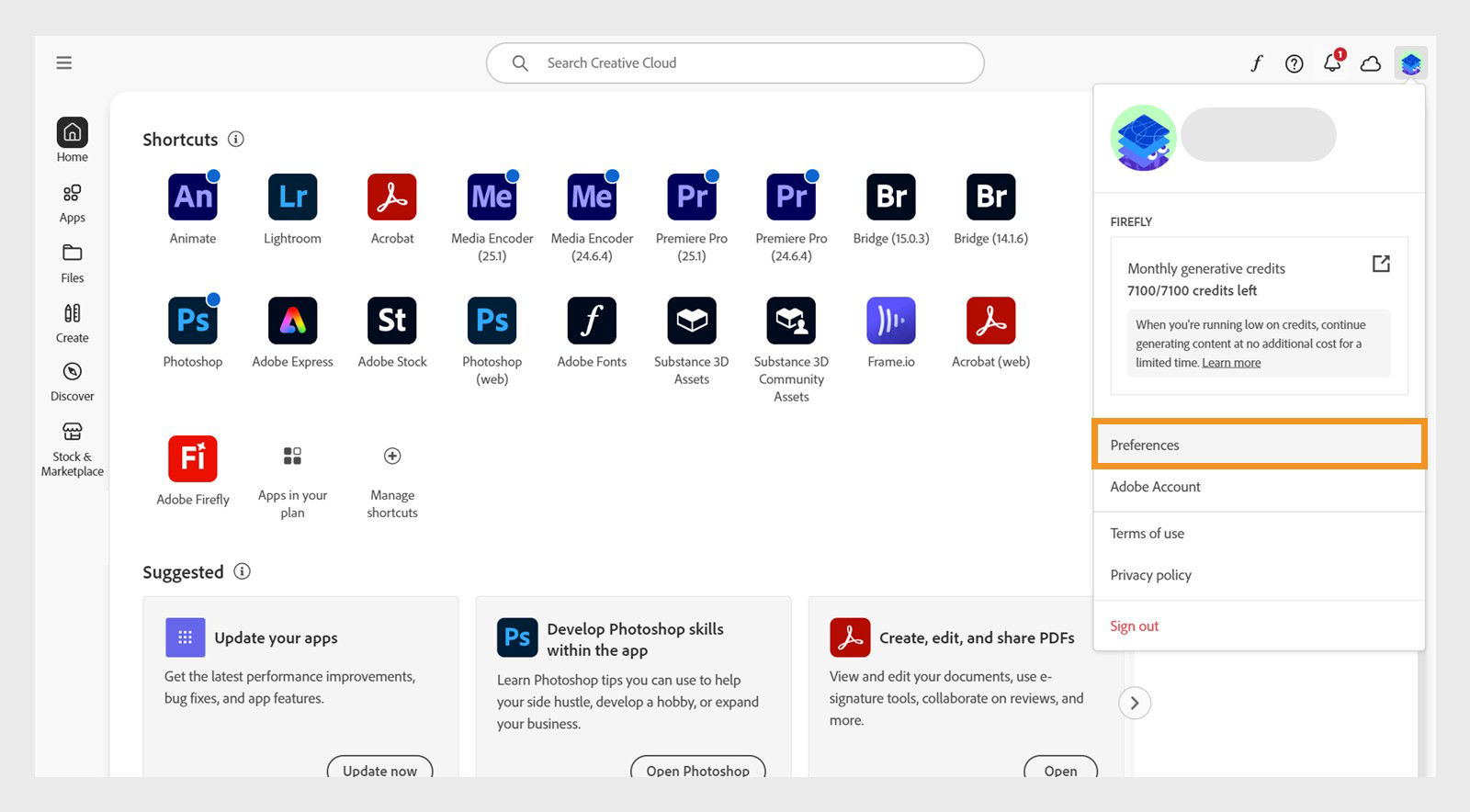Open Discover in sidebar
The image size is (1470, 812).
[73, 382]
